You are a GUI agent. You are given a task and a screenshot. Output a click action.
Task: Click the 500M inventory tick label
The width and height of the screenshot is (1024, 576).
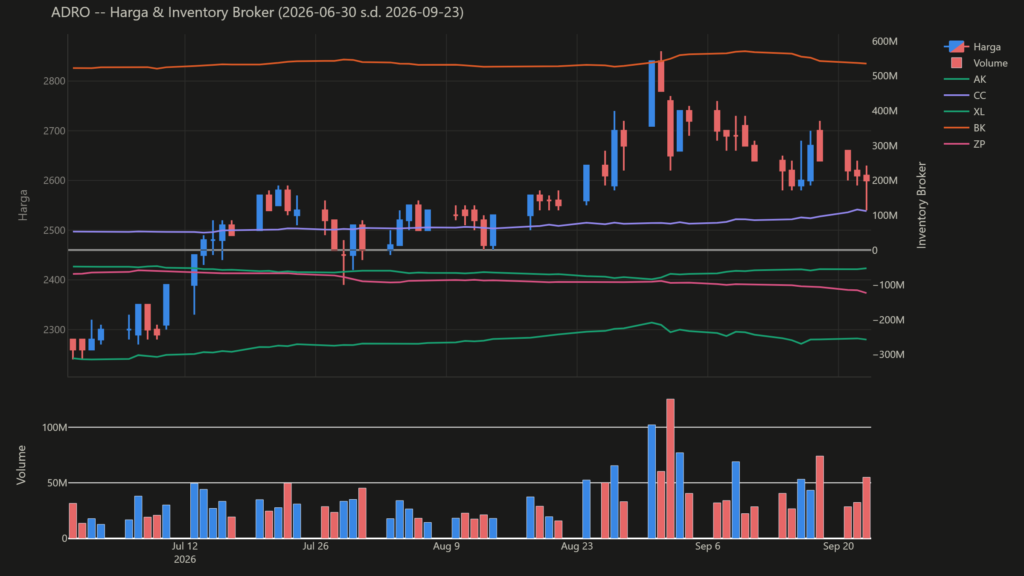pos(885,76)
